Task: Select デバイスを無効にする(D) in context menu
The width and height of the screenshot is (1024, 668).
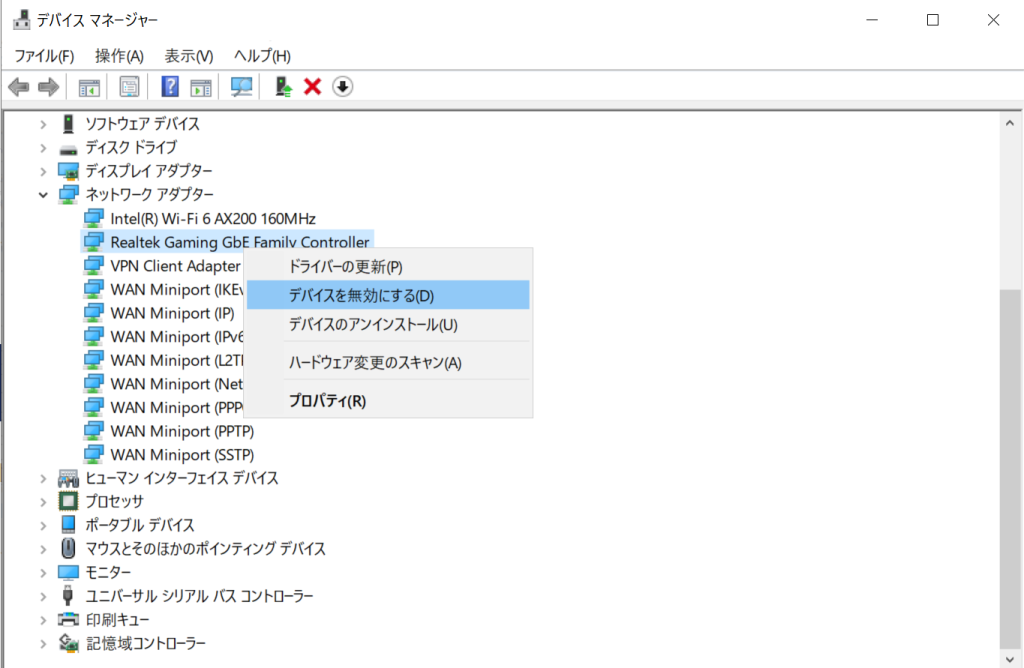Action: [362, 296]
